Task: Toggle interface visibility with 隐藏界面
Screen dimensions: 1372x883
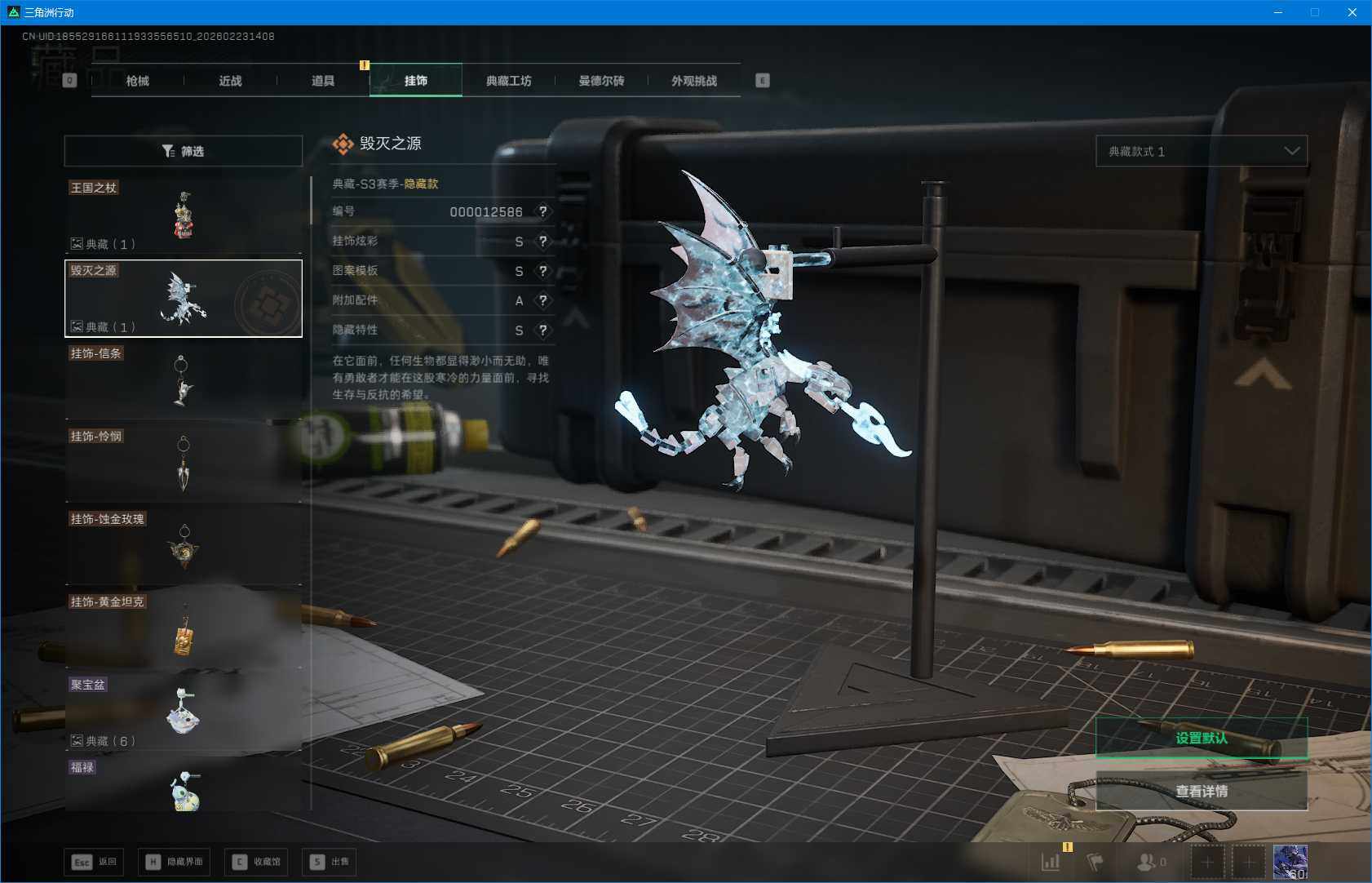Action: [175, 862]
